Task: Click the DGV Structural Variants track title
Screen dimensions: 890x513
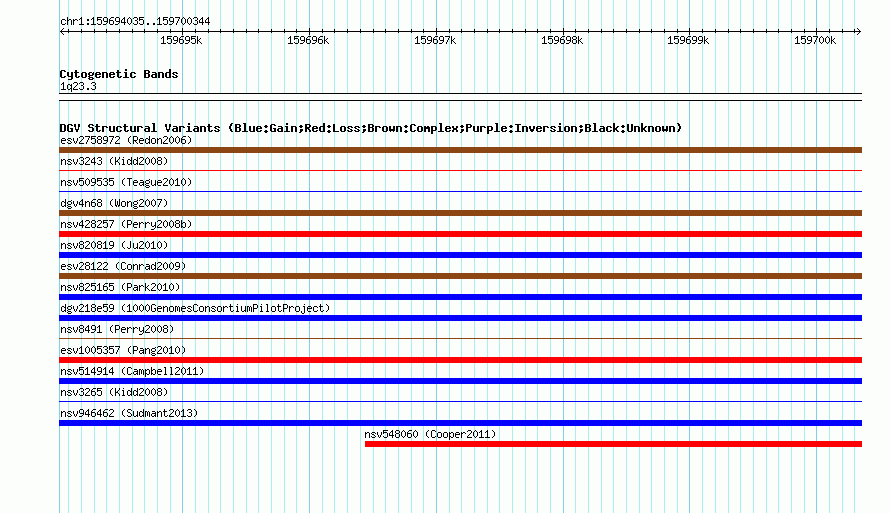Action: pos(371,128)
